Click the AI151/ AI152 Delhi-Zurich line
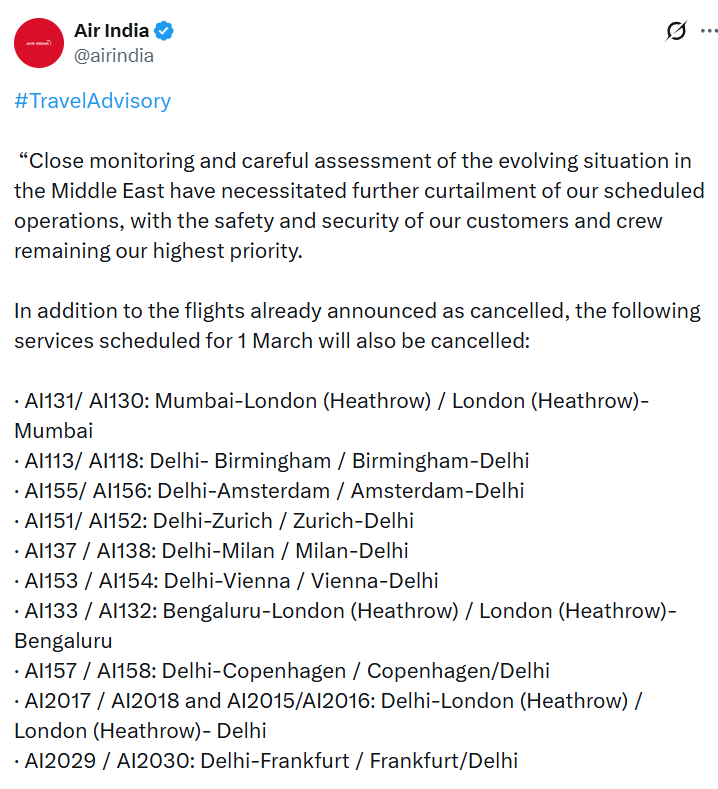Viewport: 718px width, 789px height. (x=214, y=521)
